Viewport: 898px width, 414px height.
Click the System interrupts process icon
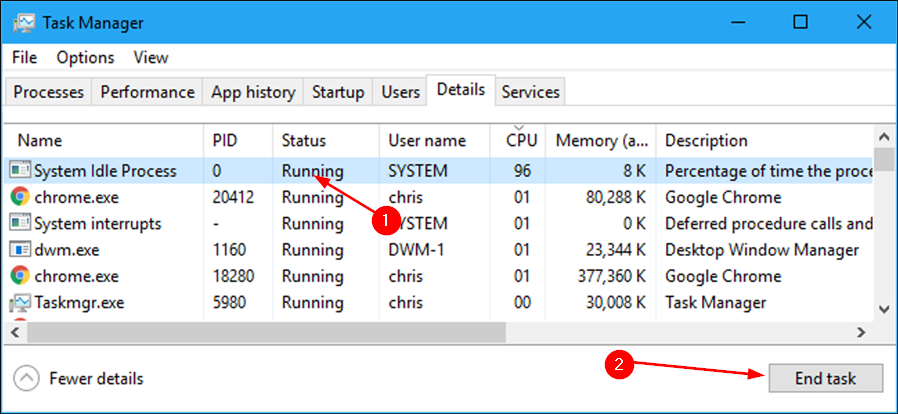point(20,223)
